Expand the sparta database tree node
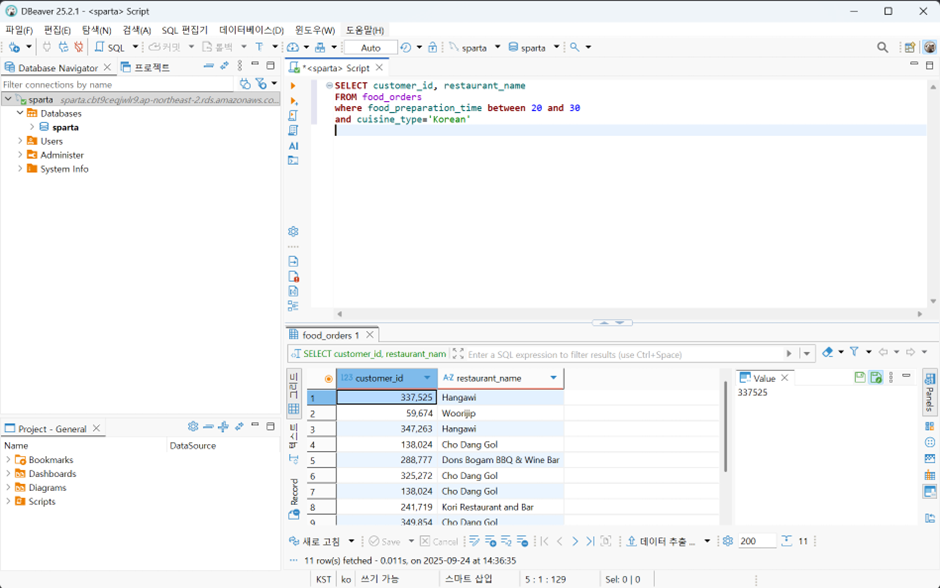Image resolution: width=940 pixels, height=588 pixels. click(x=32, y=127)
